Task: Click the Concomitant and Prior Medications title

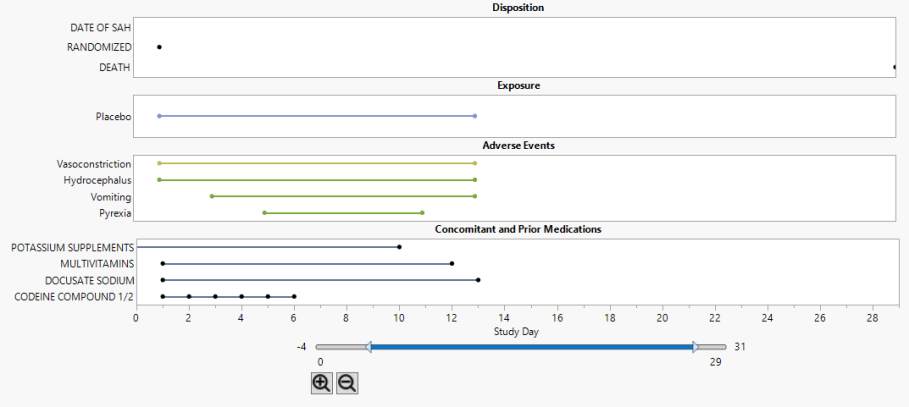Action: pyautogui.click(x=518, y=229)
